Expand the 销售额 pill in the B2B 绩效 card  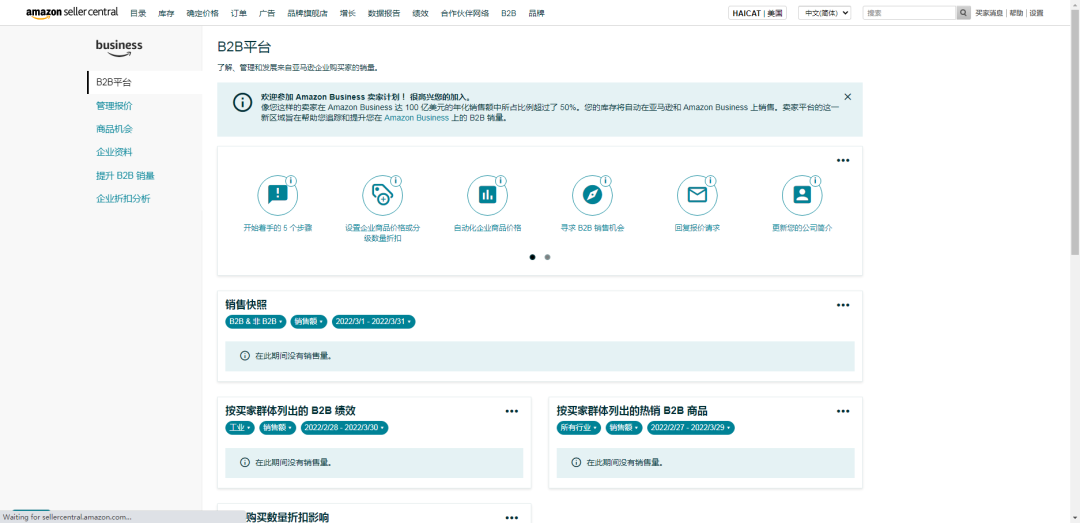click(278, 428)
